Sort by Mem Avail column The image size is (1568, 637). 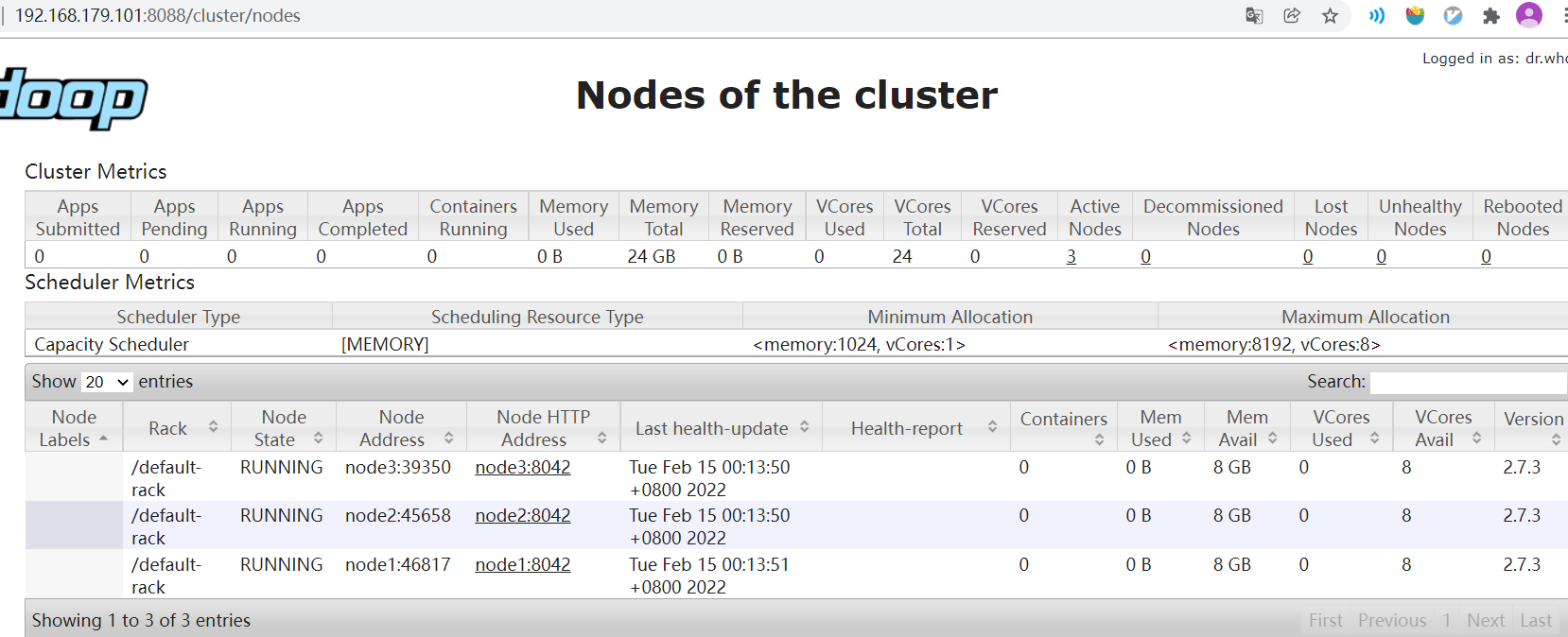(1246, 428)
